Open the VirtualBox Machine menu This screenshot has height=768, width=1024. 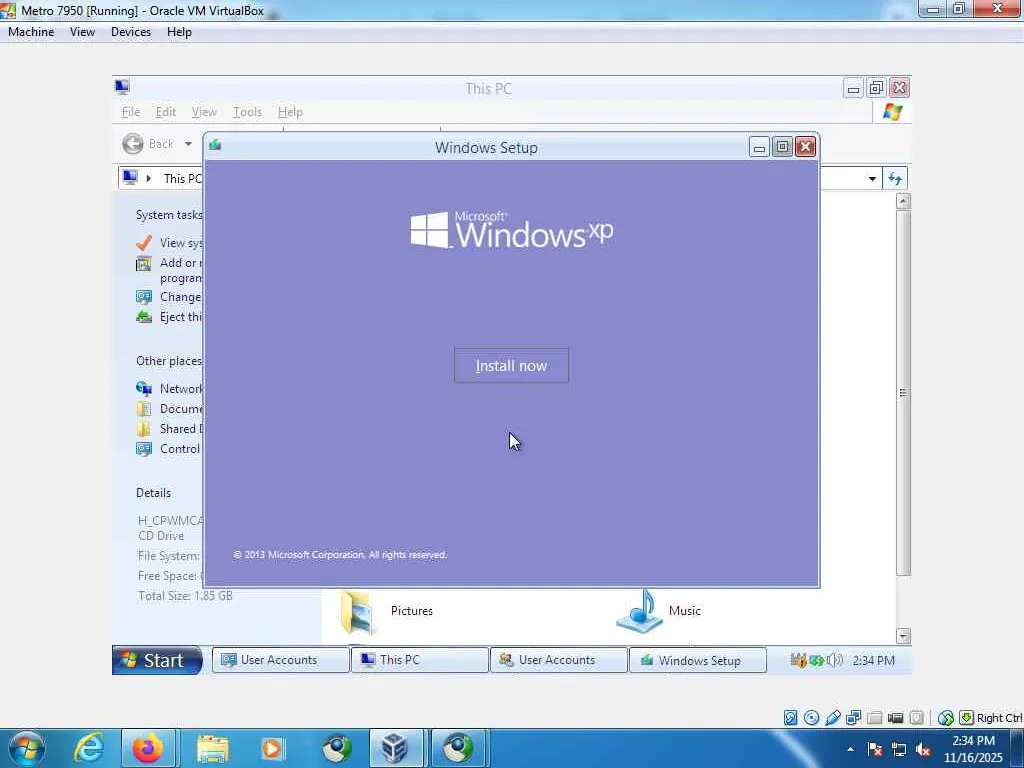pyautogui.click(x=31, y=32)
